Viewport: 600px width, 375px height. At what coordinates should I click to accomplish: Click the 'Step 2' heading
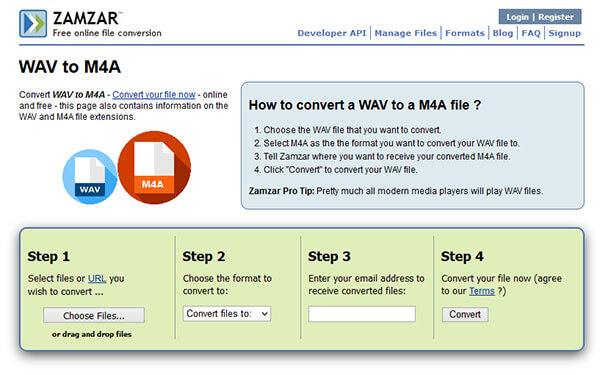click(x=204, y=256)
